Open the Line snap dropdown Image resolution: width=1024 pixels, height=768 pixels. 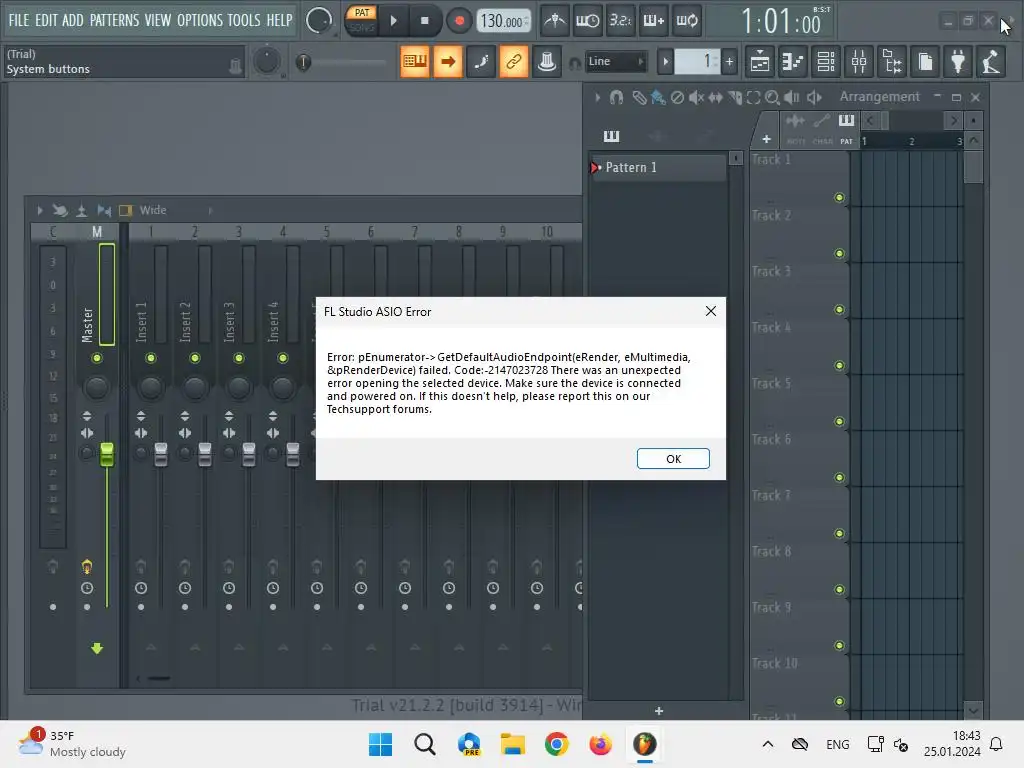(615, 61)
